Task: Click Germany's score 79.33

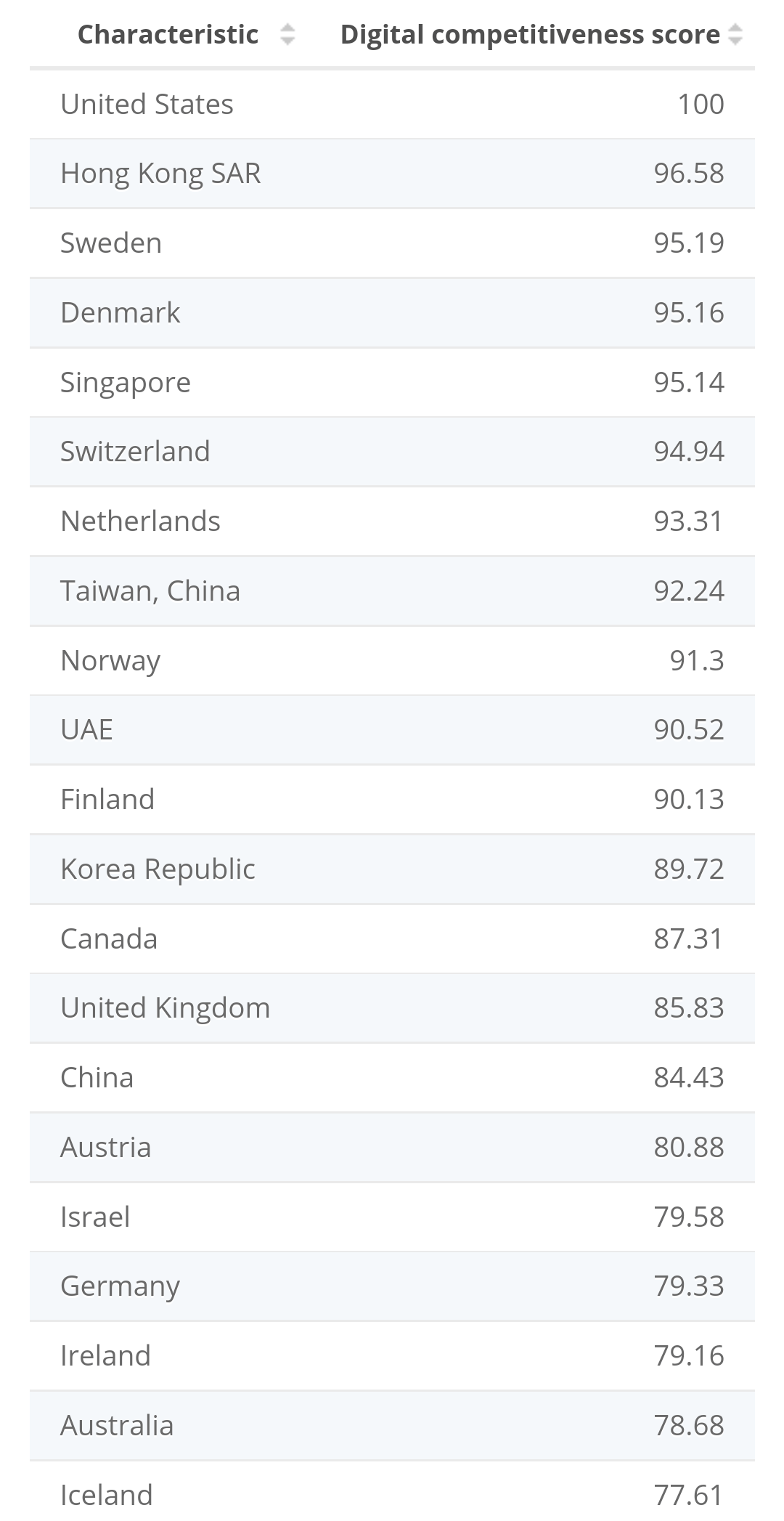Action: (688, 1286)
